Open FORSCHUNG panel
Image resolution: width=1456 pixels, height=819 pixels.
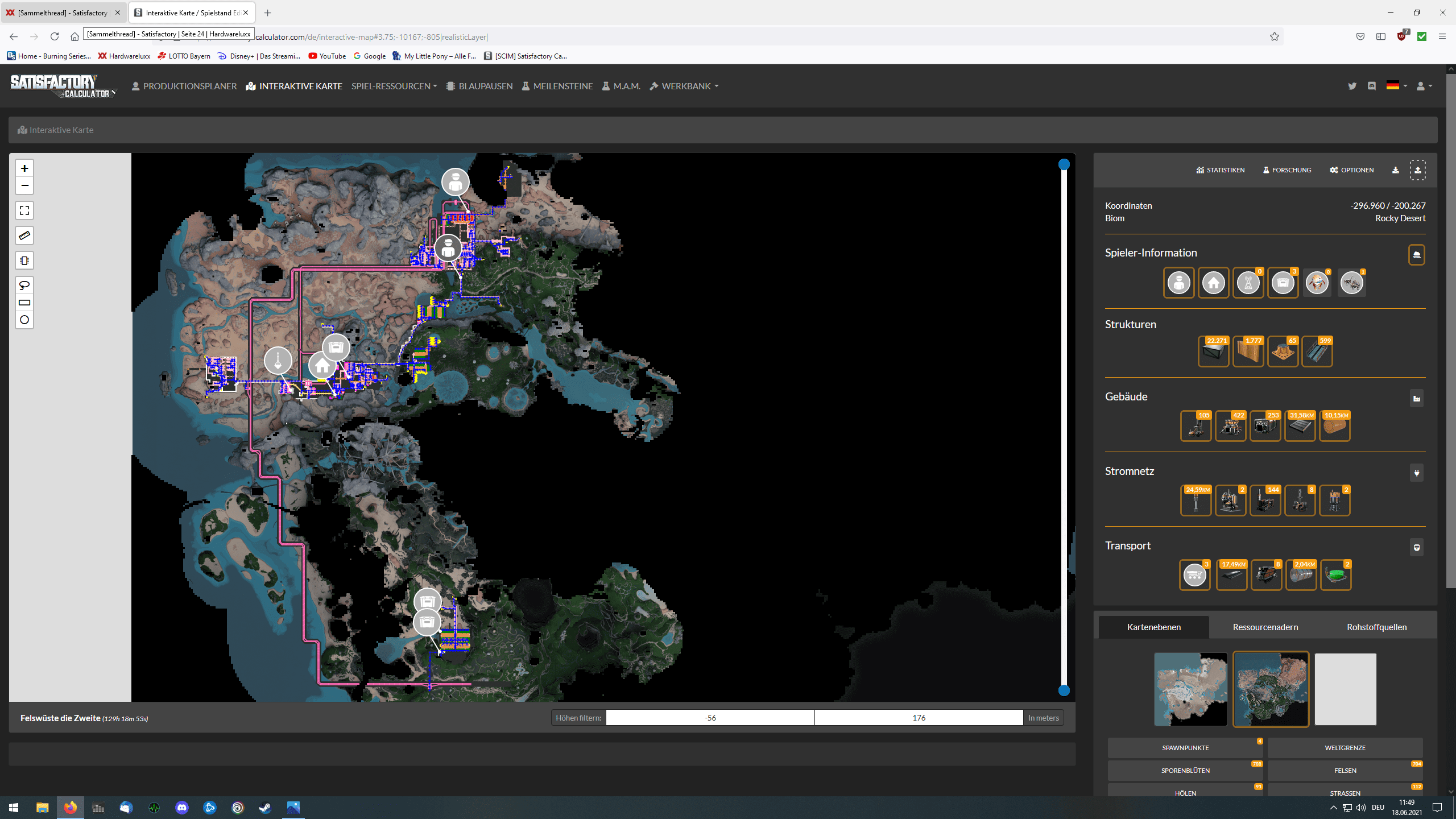tap(1287, 170)
